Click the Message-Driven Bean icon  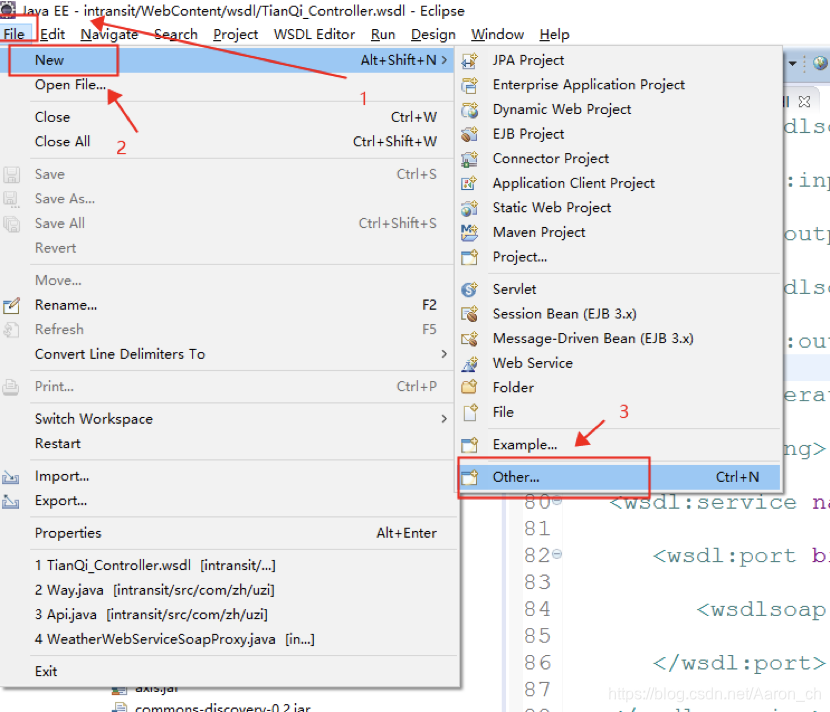click(470, 339)
